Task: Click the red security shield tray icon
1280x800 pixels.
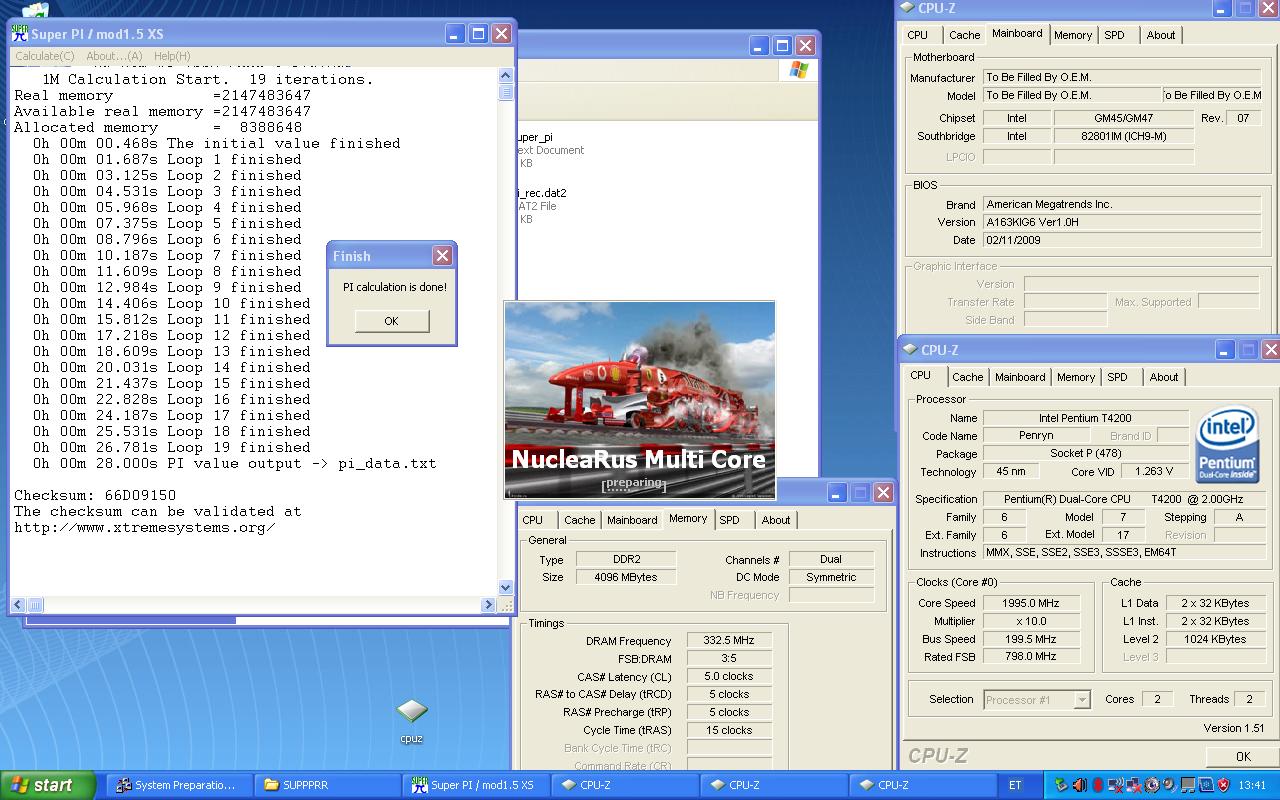Action: pyautogui.click(x=1223, y=785)
